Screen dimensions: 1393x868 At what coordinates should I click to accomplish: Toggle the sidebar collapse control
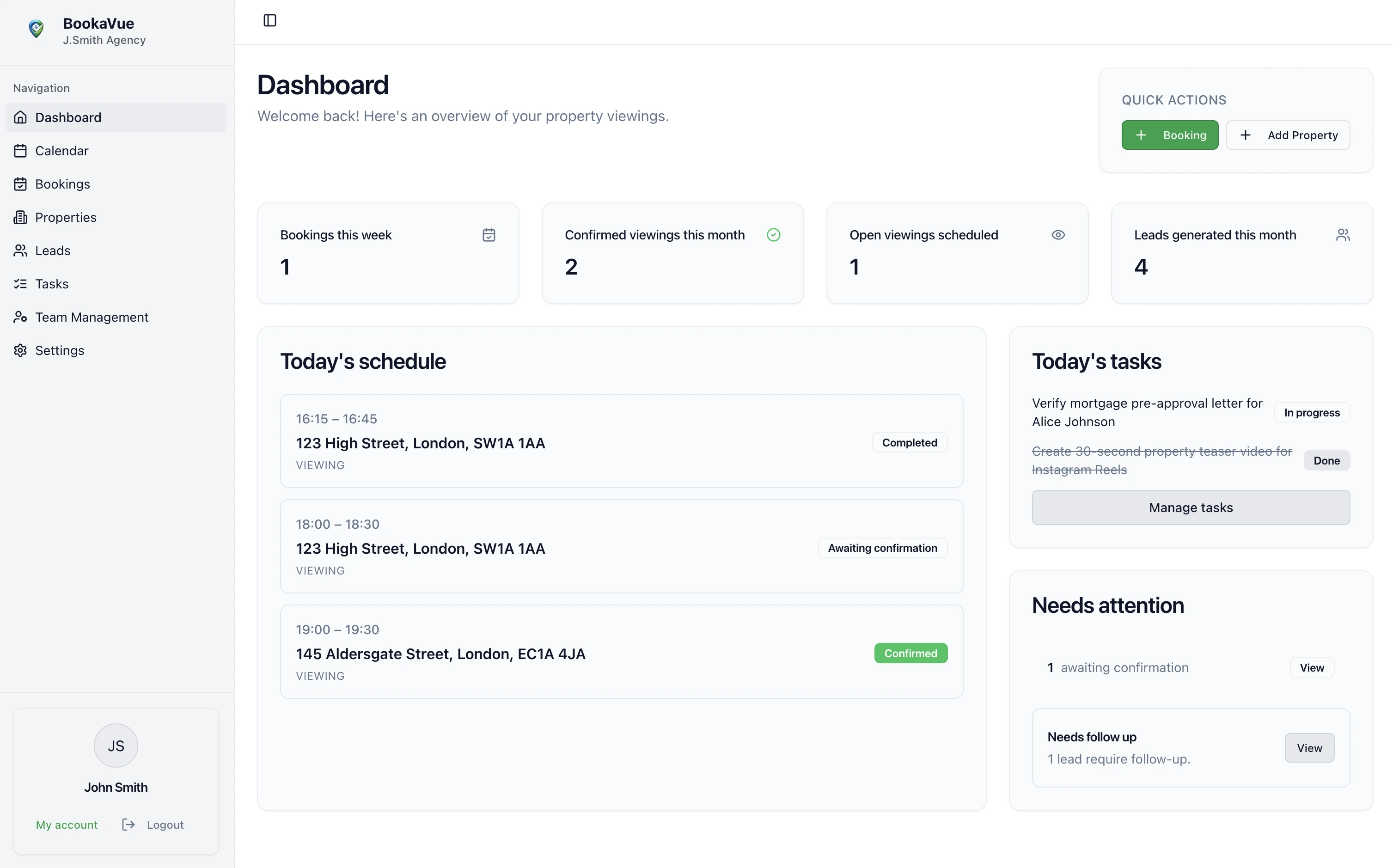269,20
